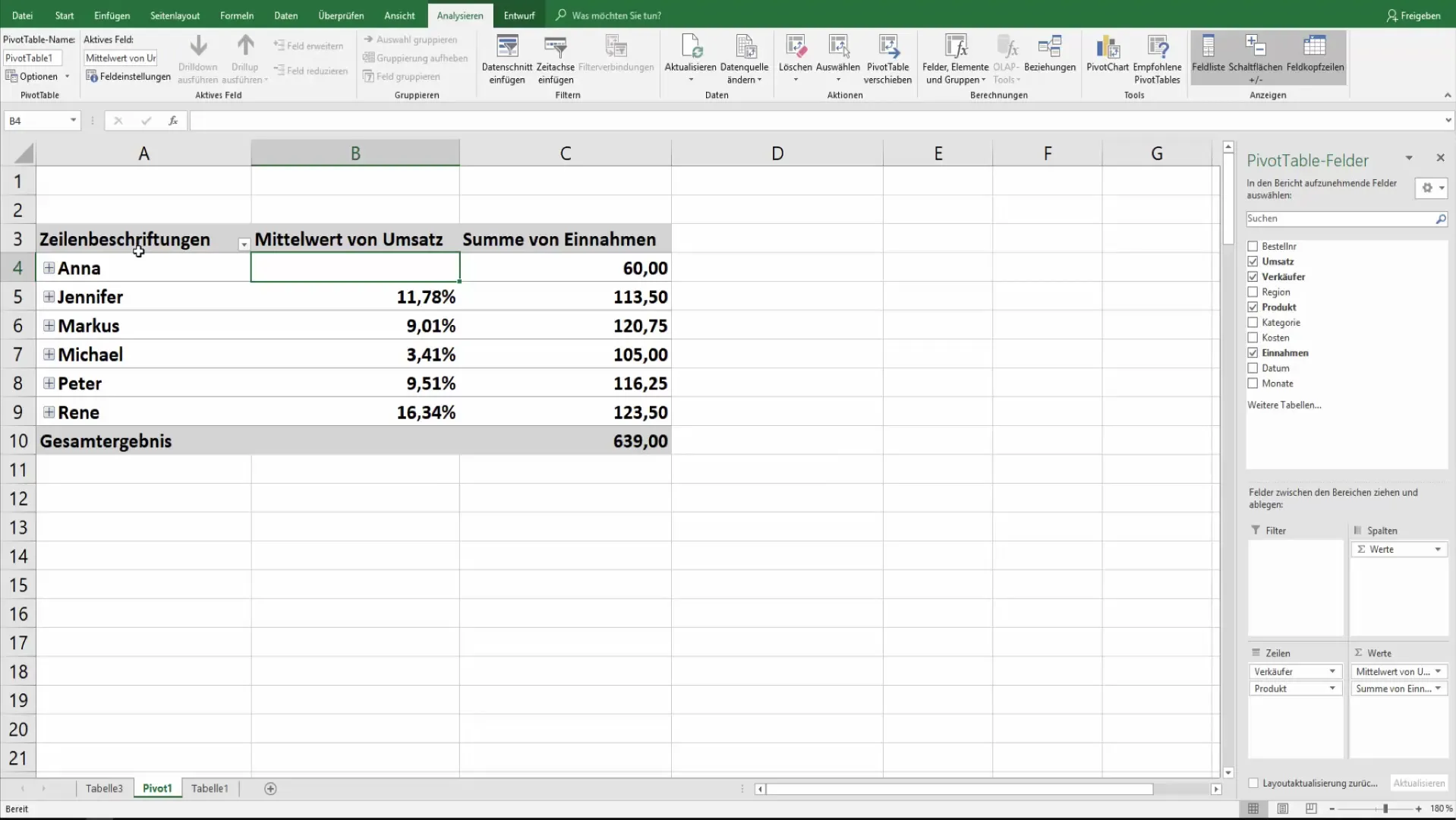Open the Name Box dropdown arrow
This screenshot has height=820, width=1456.
point(73,121)
